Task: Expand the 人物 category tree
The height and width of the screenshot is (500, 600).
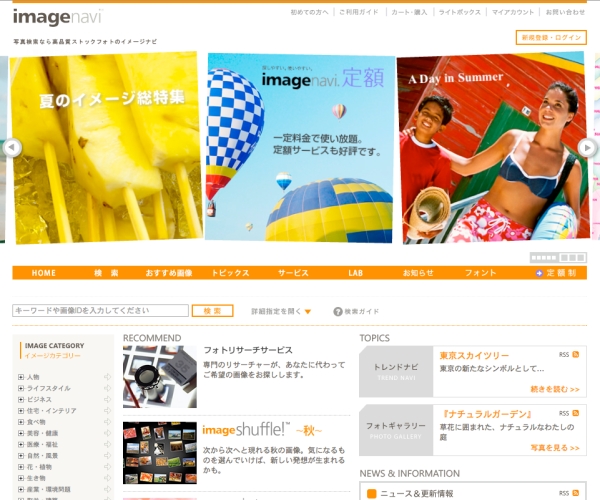Action: 21,377
